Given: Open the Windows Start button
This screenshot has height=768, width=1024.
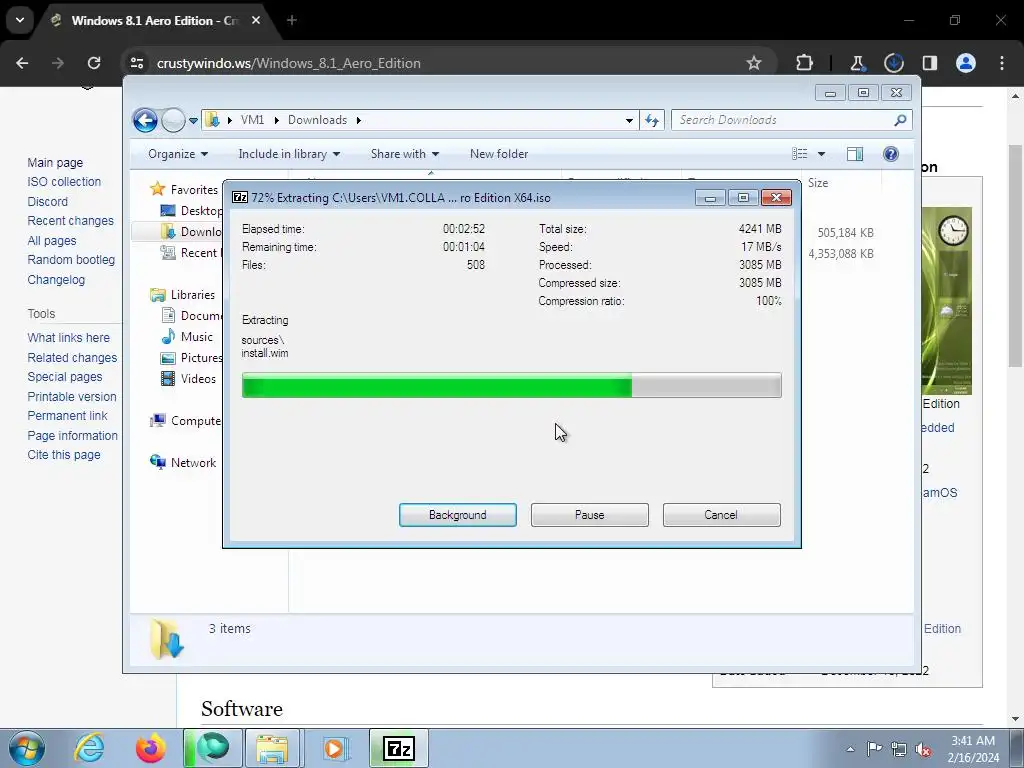Looking at the screenshot, I should [x=27, y=748].
